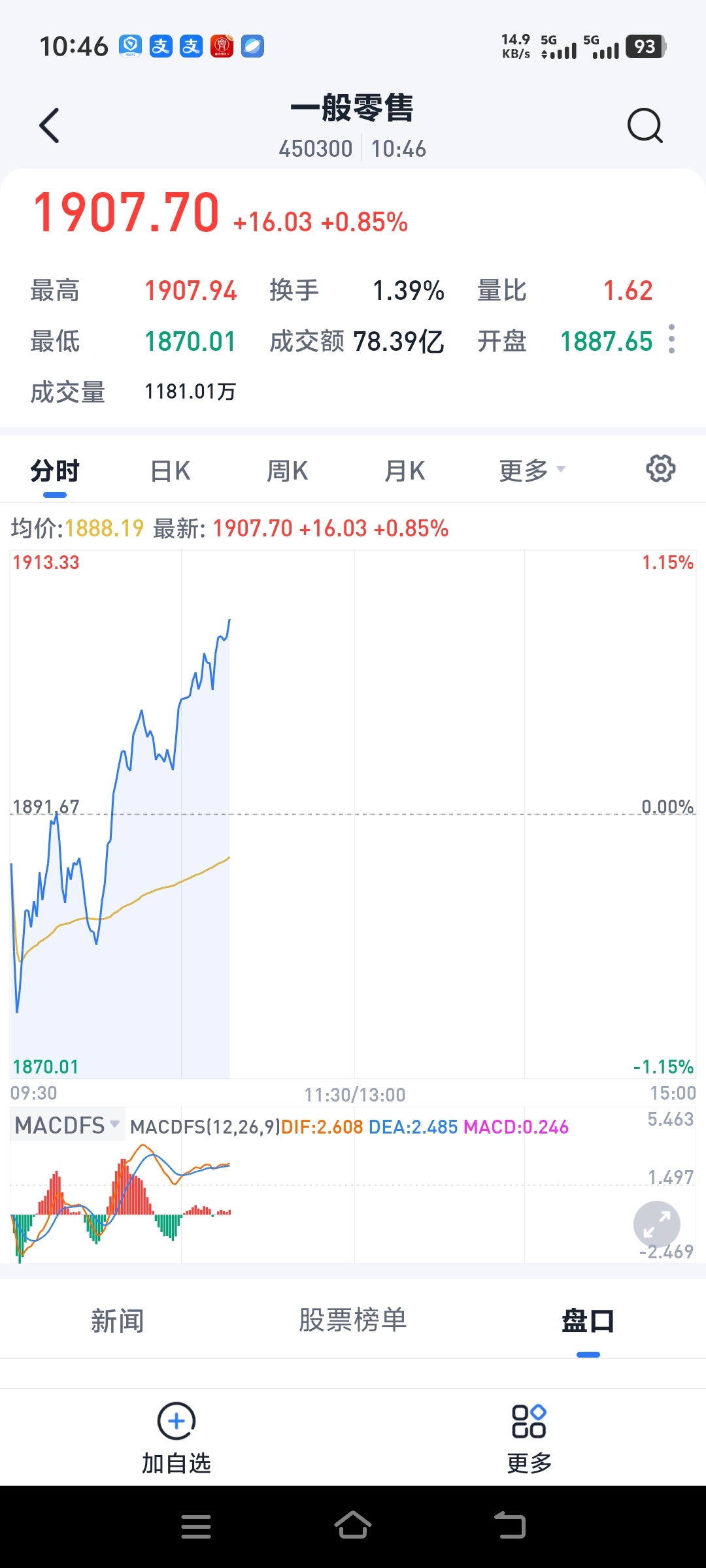The image size is (706, 1568).
Task: Tap the 加自选 plus icon
Action: [x=176, y=1421]
